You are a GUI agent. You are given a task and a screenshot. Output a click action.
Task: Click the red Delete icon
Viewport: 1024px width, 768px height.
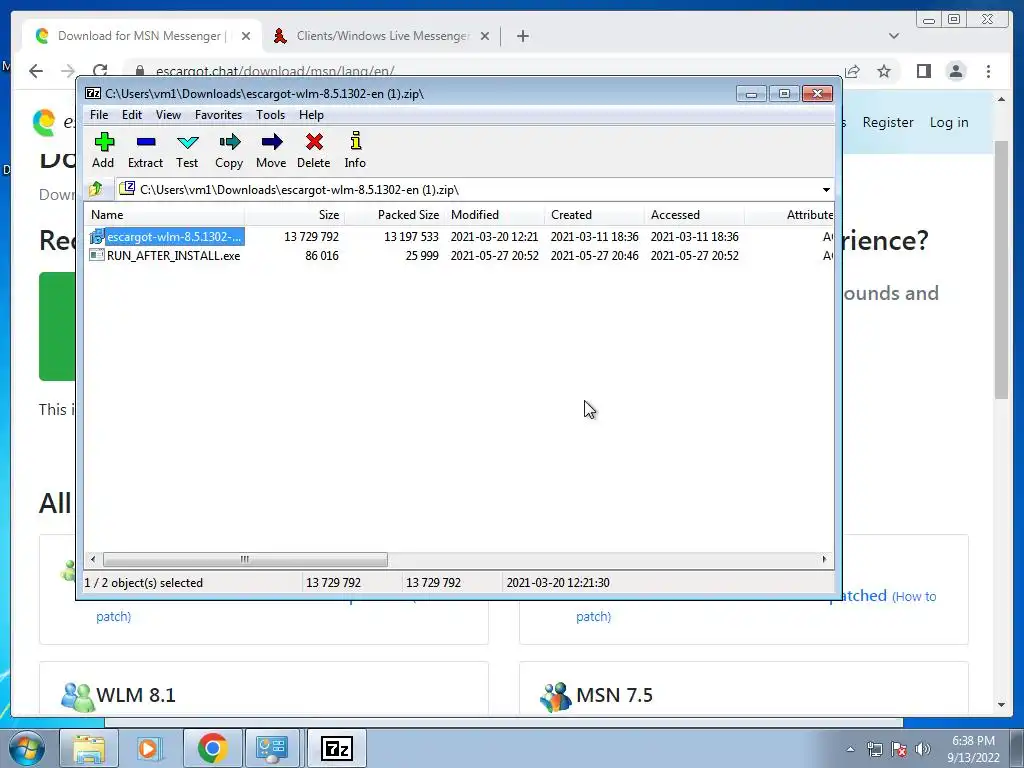coord(313,150)
